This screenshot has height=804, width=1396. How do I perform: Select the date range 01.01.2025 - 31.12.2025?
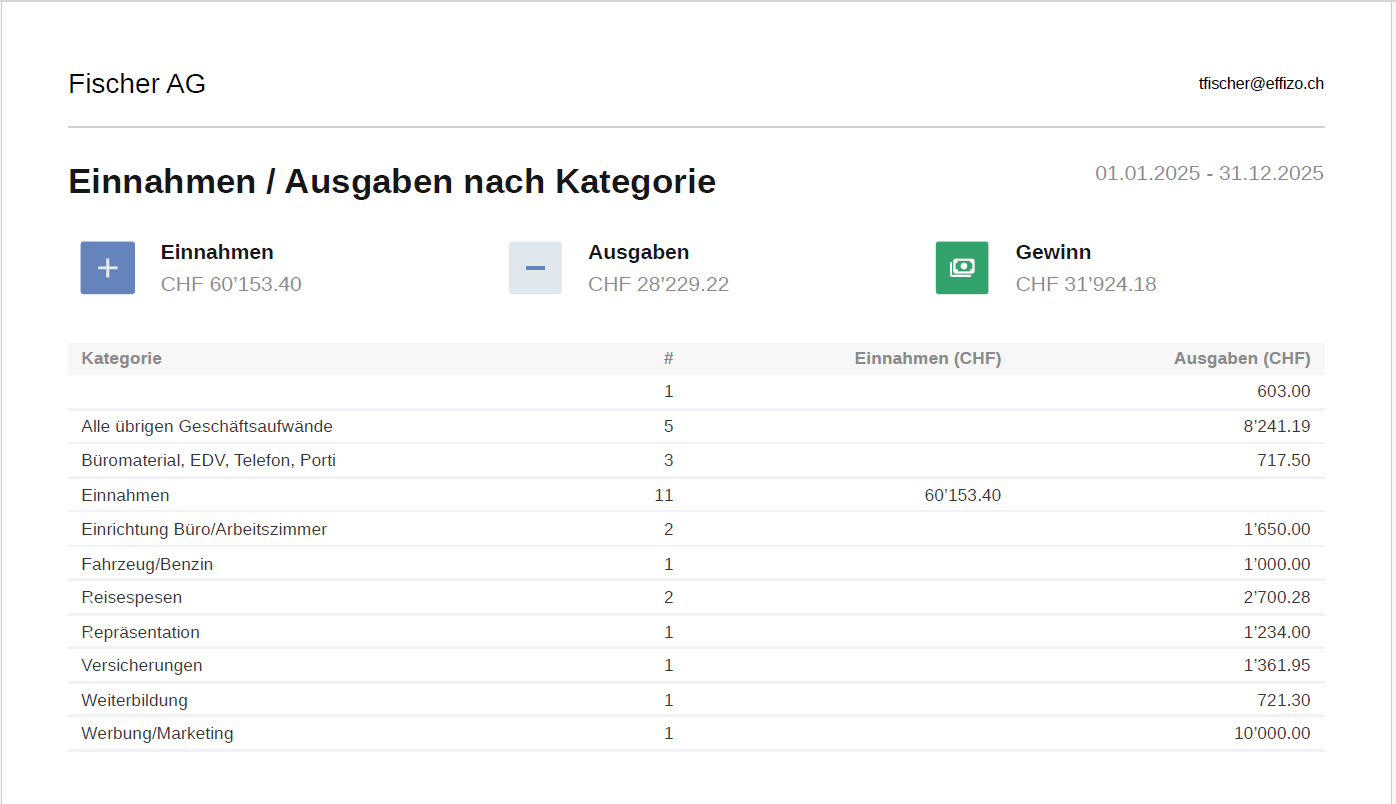1209,173
